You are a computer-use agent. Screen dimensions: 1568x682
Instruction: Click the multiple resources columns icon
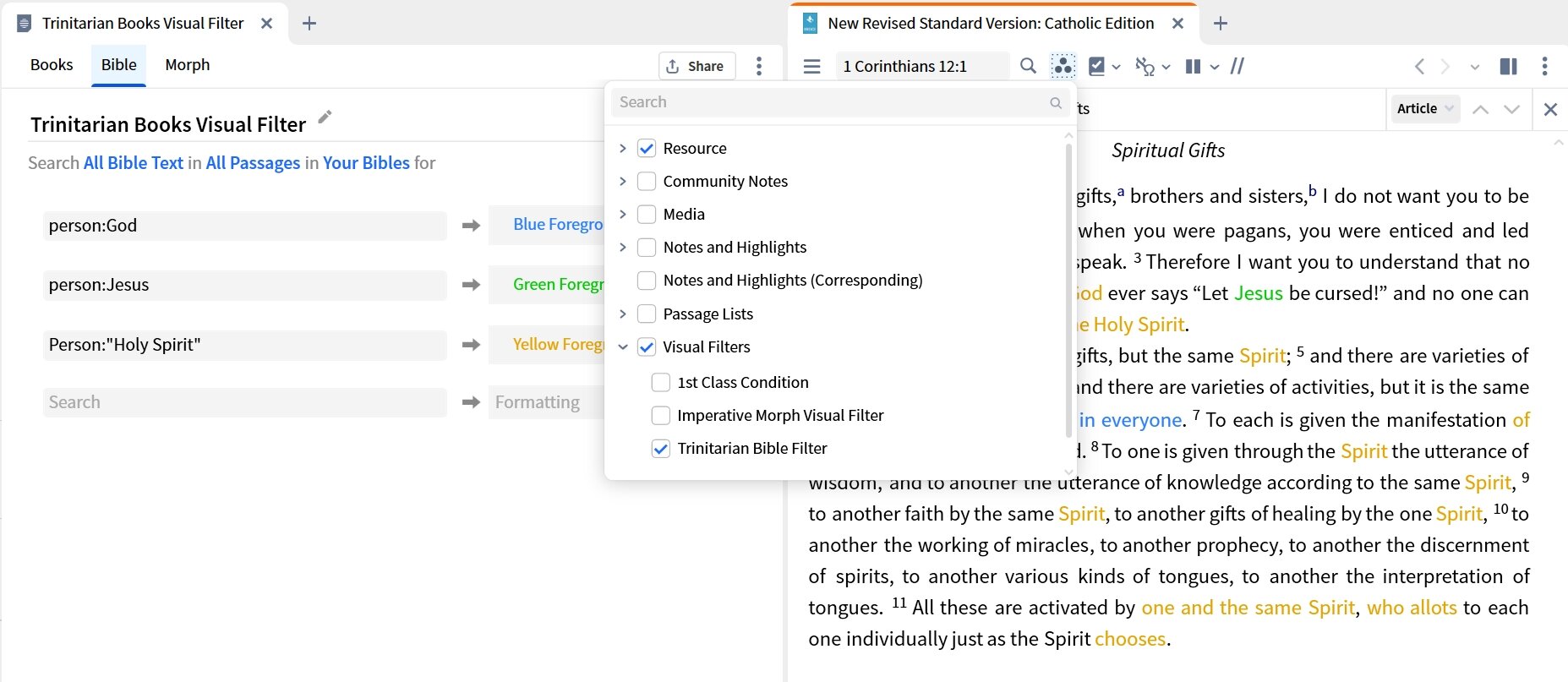tap(1193, 66)
